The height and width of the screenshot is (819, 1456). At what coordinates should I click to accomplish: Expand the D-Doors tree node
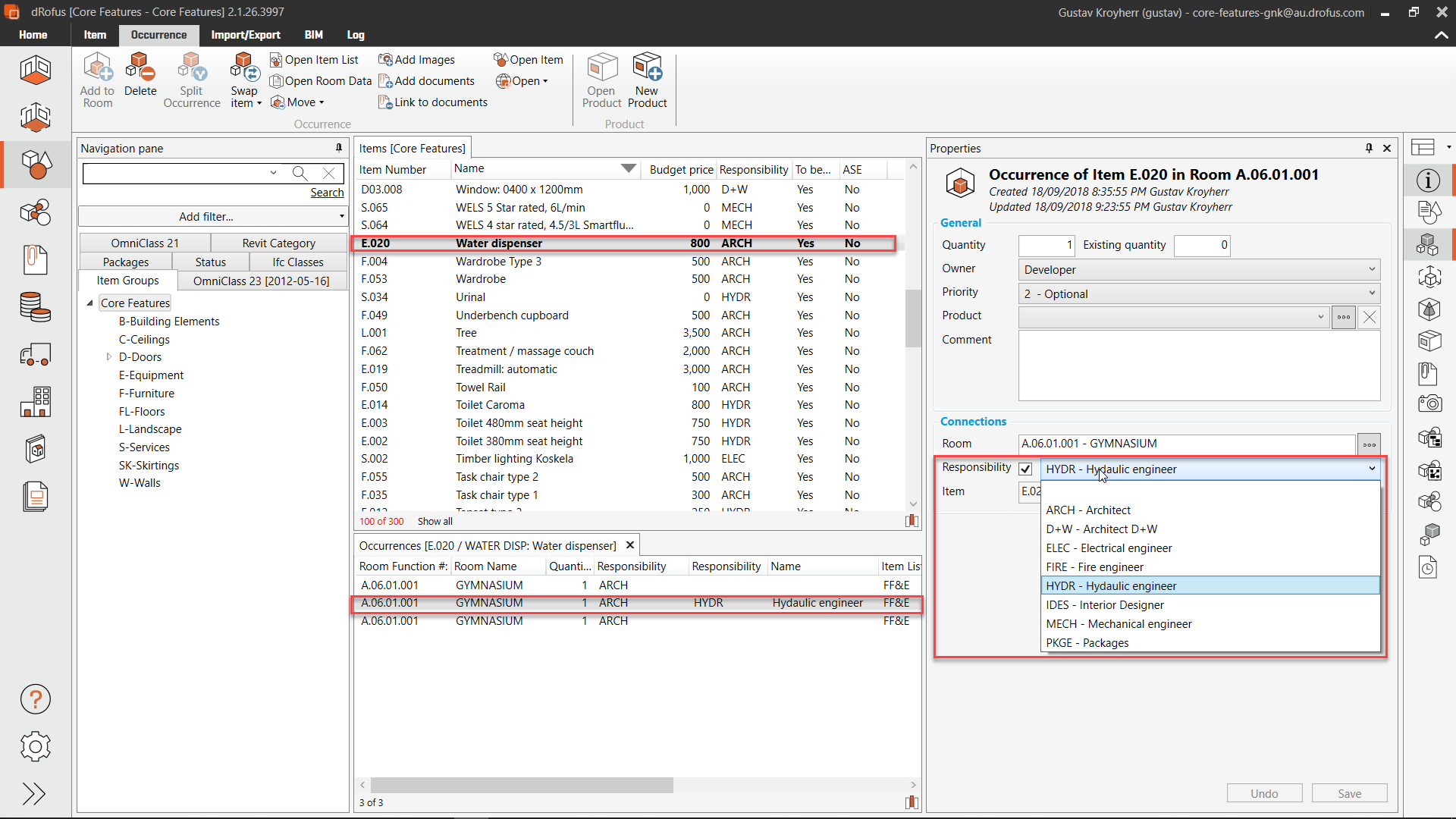(109, 357)
